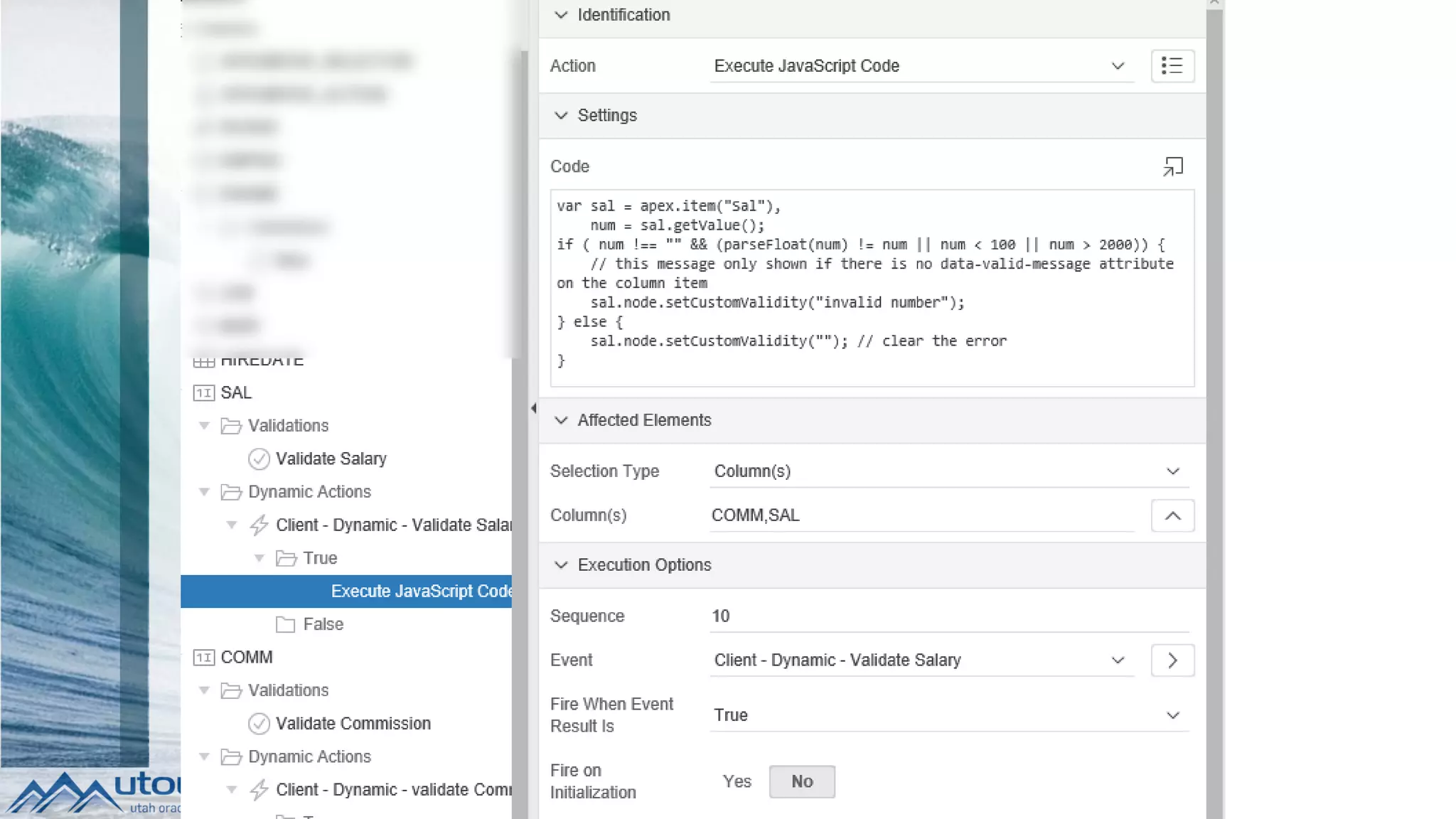Select the SAL column in the tree

(x=236, y=393)
